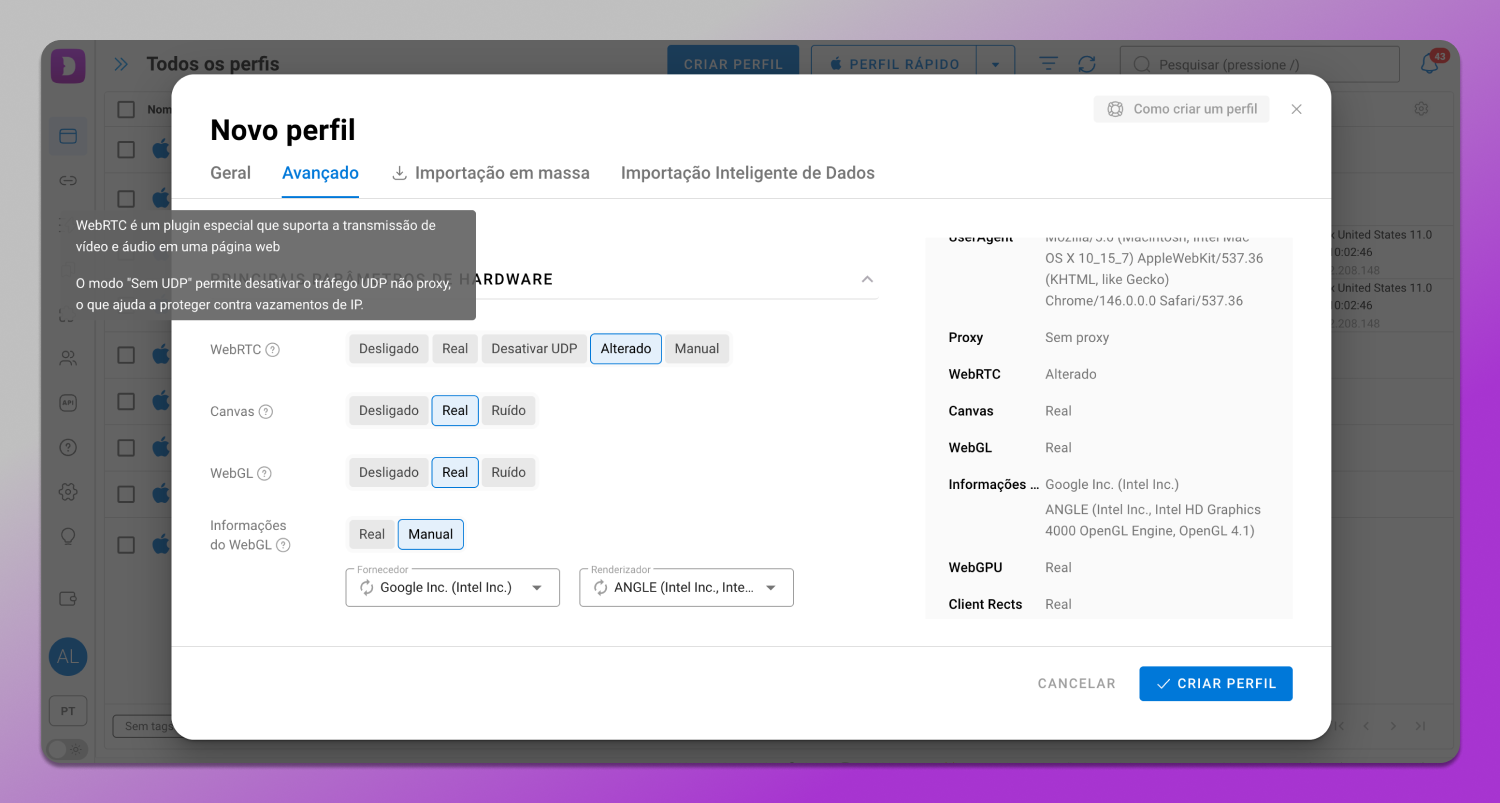Switch to the Geral tab
1500x803 pixels.
[x=230, y=173]
